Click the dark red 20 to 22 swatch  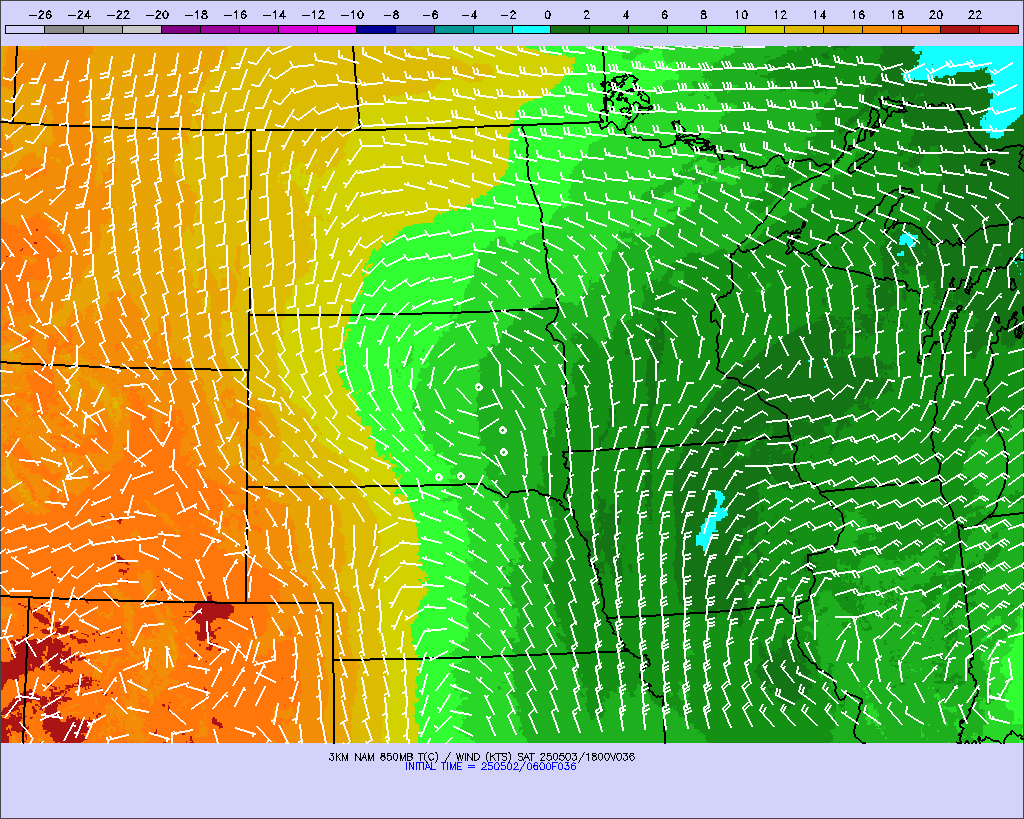click(x=960, y=29)
